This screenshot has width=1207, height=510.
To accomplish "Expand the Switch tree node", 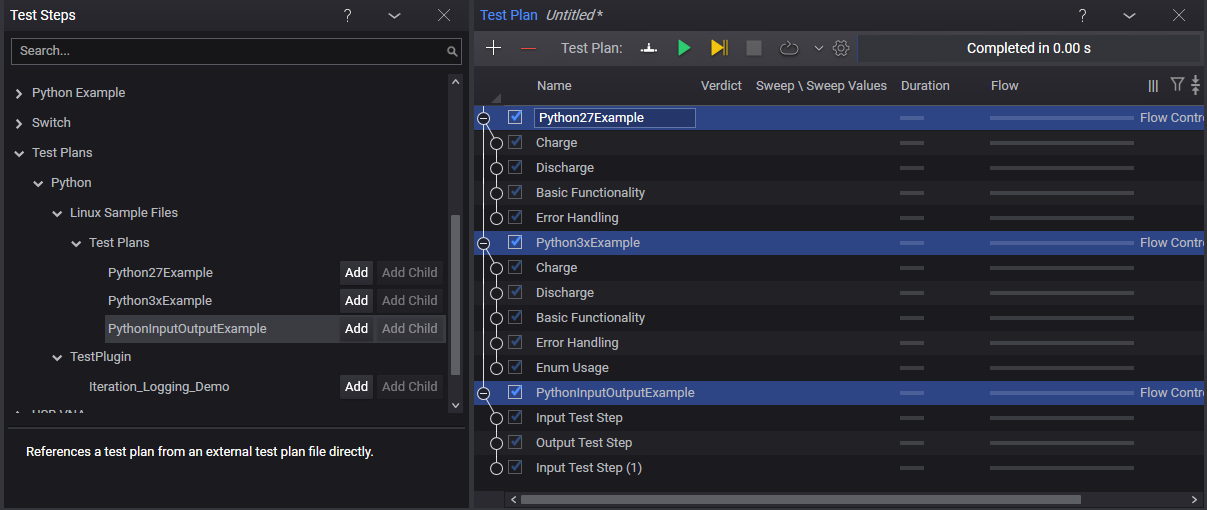I will coord(19,123).
